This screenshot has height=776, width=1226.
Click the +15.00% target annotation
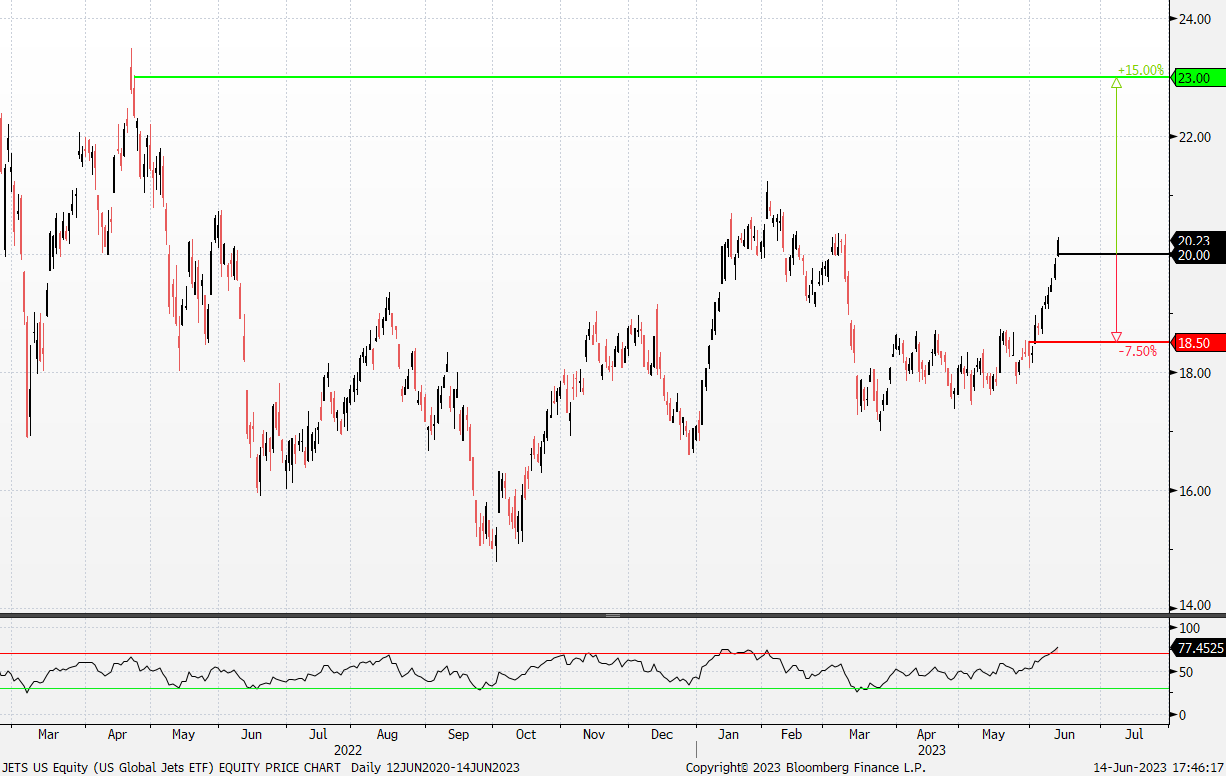coord(1141,71)
